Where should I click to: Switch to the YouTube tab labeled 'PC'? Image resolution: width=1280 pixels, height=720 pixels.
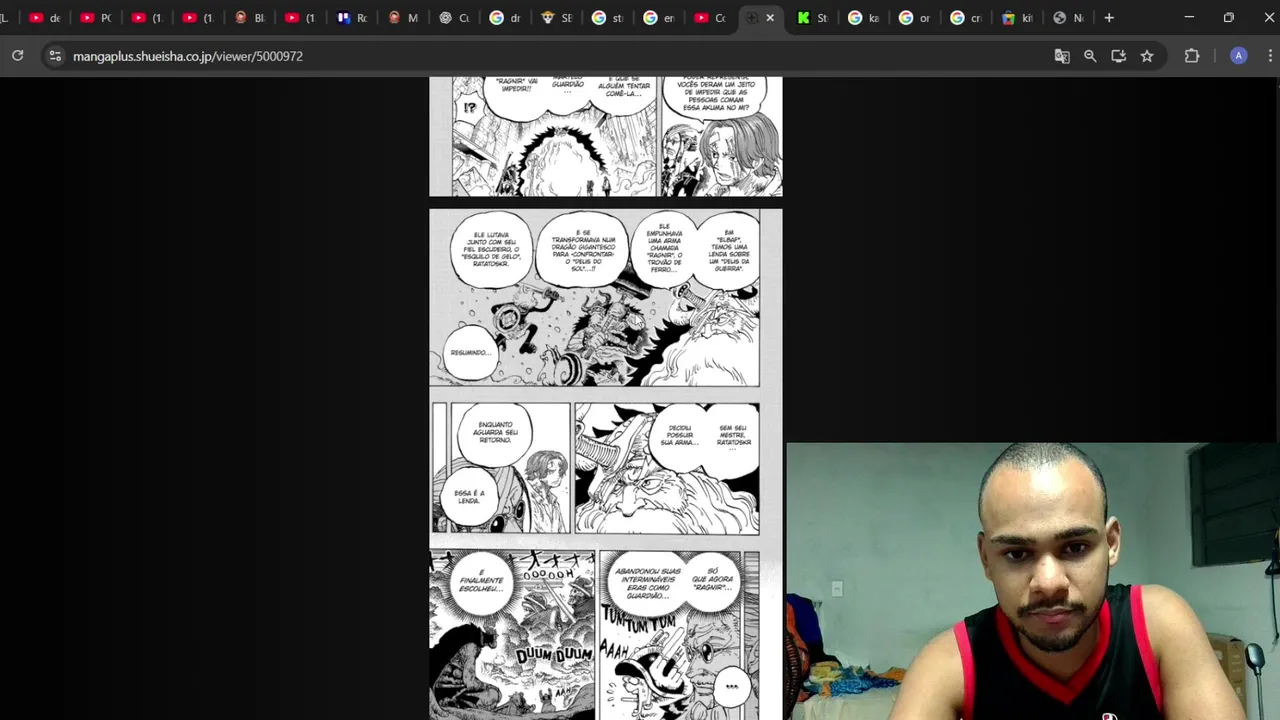[x=96, y=18]
